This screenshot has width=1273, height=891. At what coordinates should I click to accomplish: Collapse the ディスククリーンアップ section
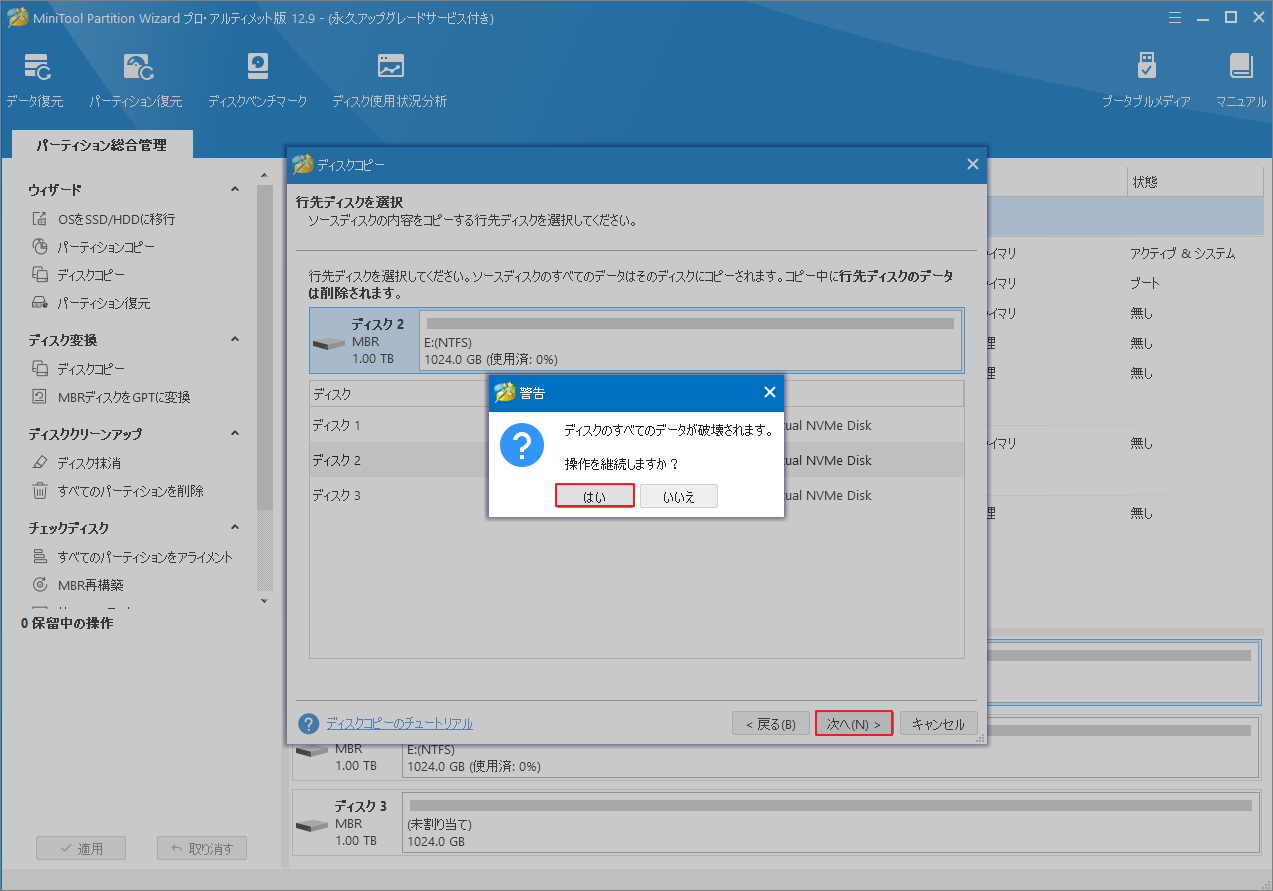tap(235, 433)
